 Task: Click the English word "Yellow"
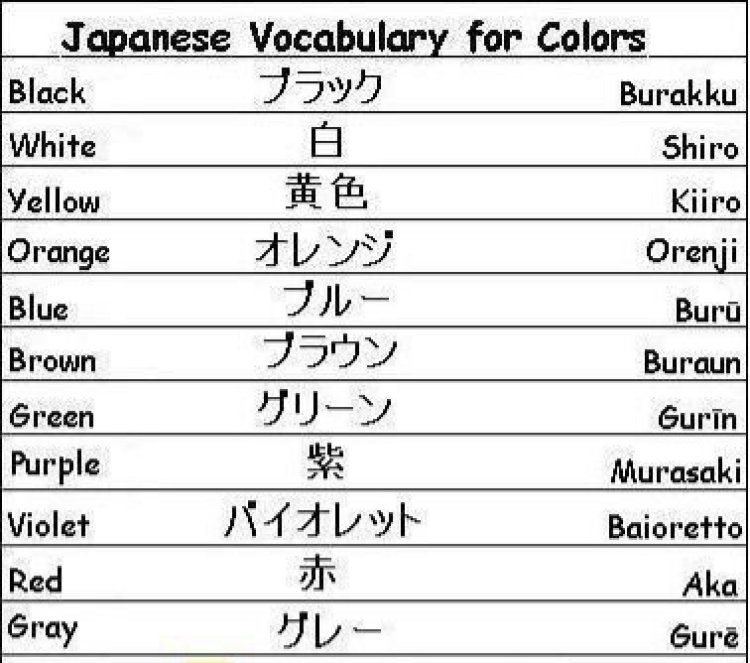(54, 201)
